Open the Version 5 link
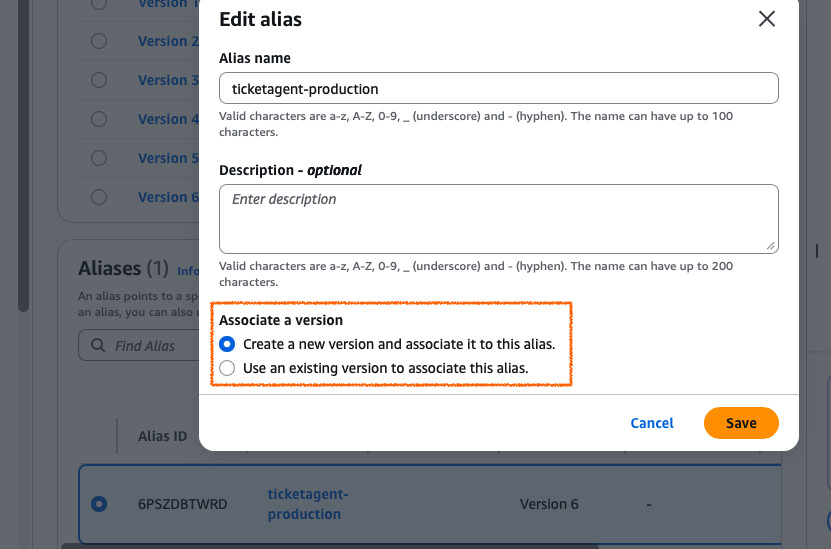The image size is (831, 549). tap(163, 158)
